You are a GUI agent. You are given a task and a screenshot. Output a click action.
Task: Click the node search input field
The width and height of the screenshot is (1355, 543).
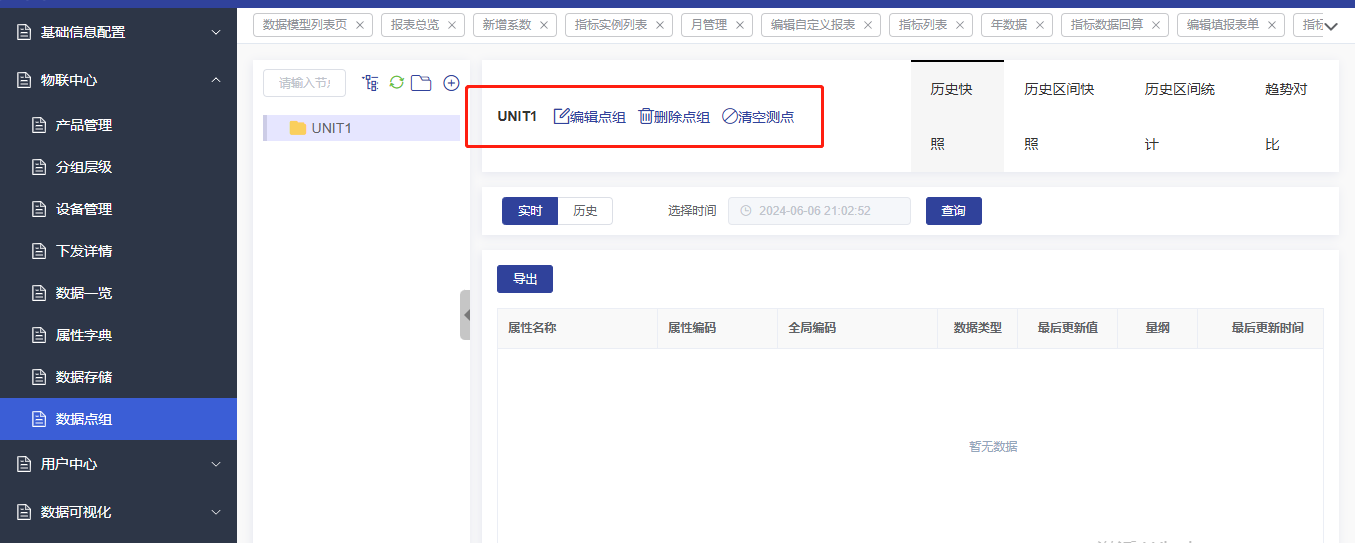[304, 83]
